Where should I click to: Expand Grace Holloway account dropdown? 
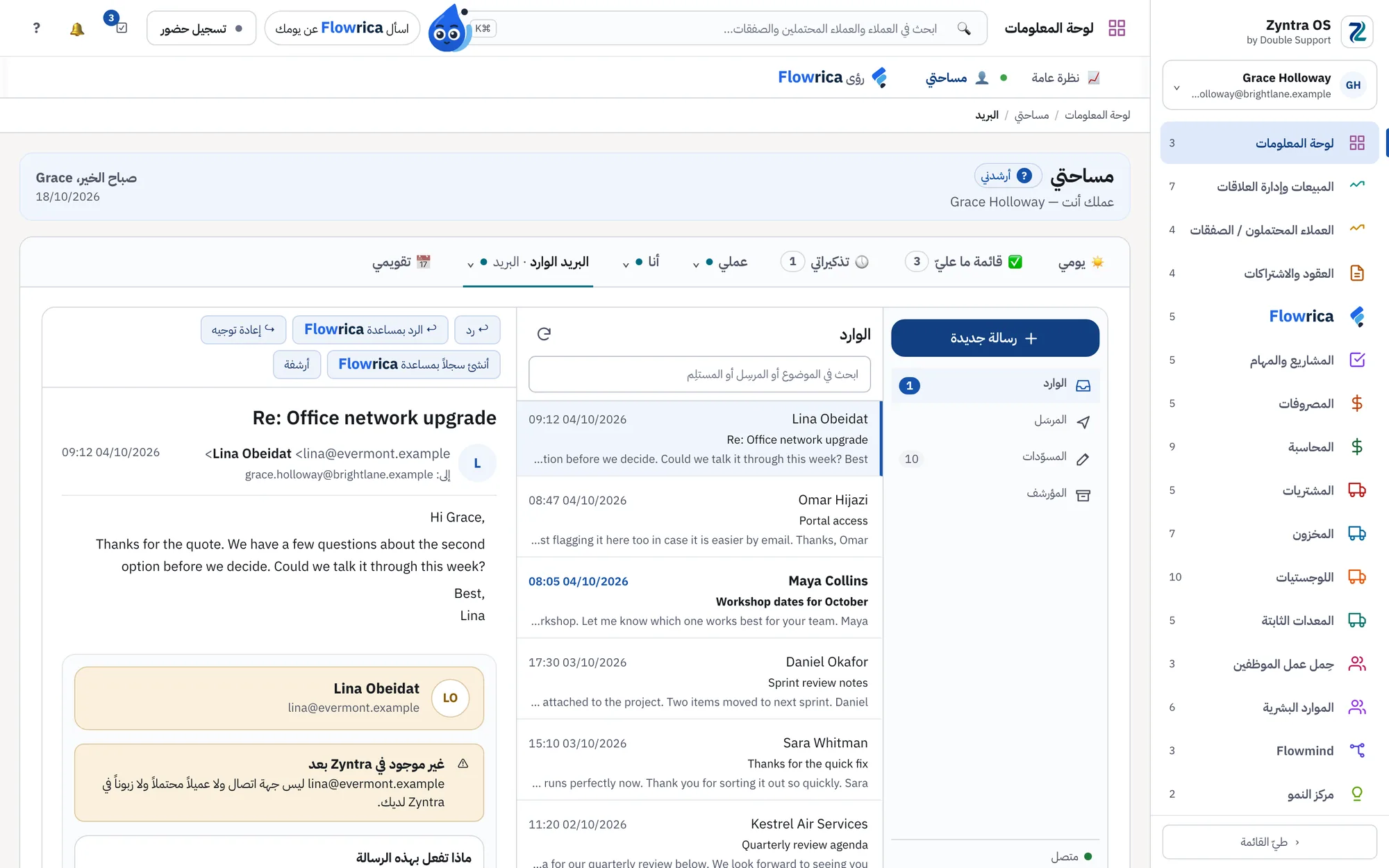click(x=1176, y=87)
